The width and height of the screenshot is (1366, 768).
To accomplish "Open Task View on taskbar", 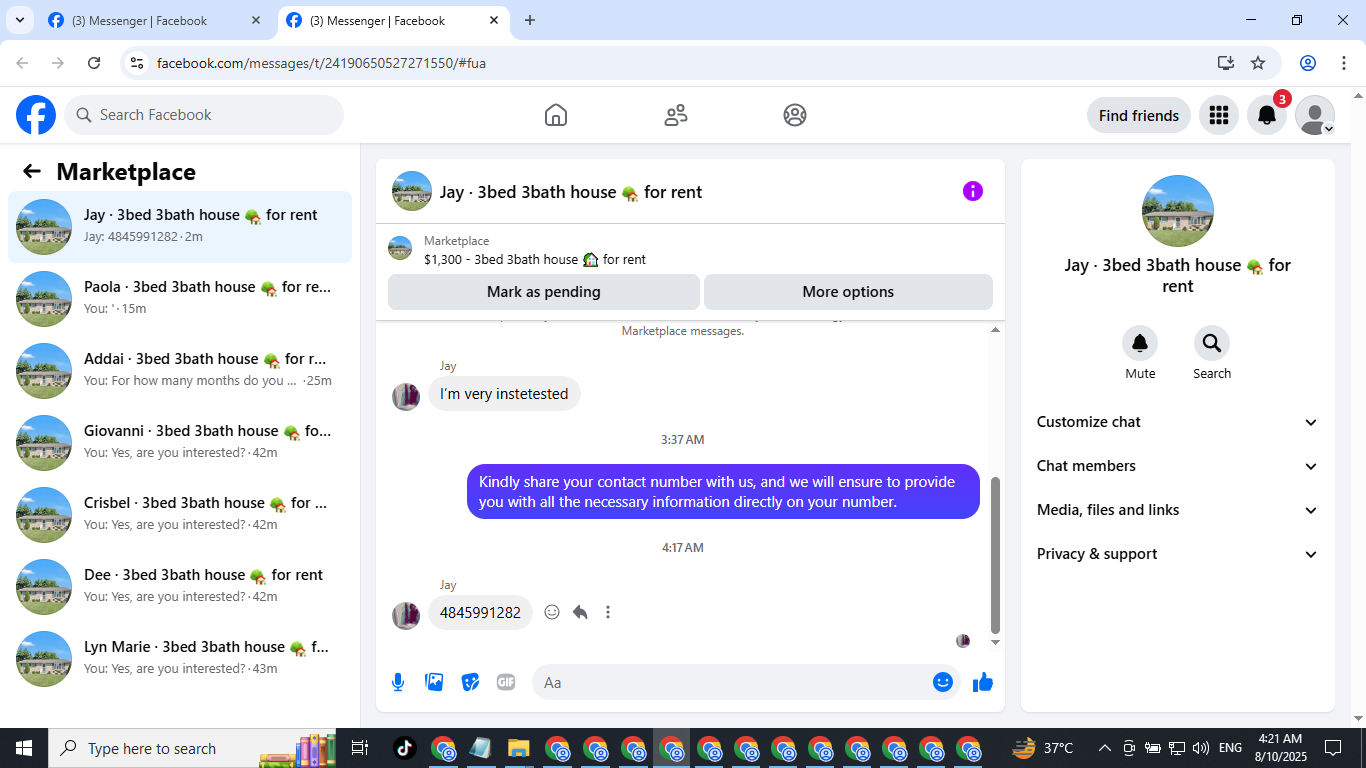I will (360, 748).
